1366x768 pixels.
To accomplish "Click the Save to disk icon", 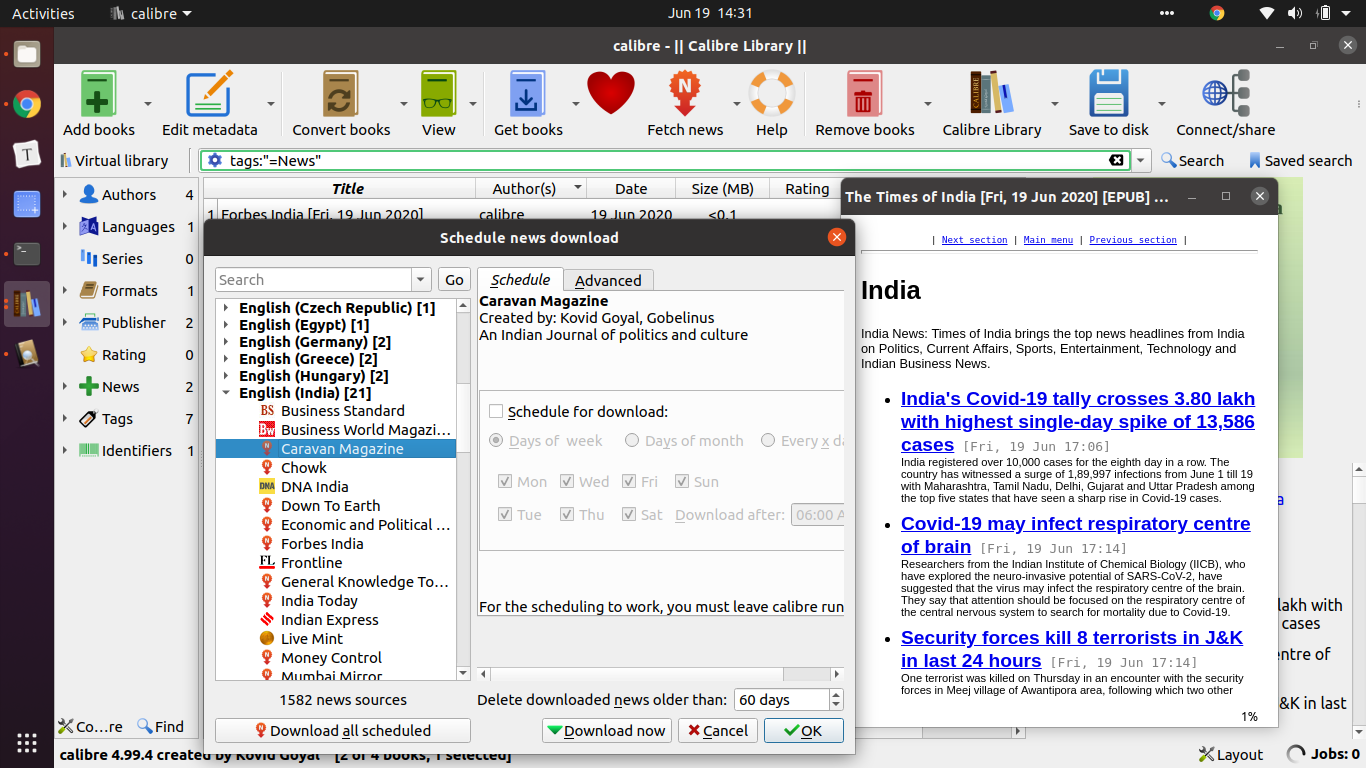I will (1108, 95).
